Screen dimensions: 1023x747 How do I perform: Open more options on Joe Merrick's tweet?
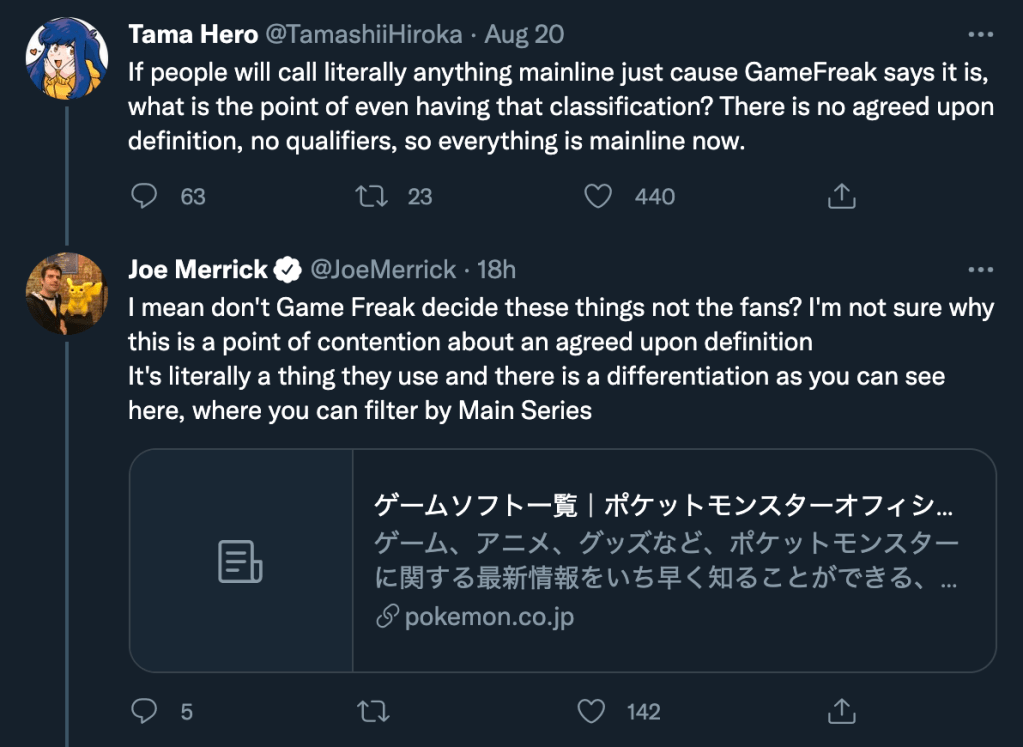tap(981, 269)
